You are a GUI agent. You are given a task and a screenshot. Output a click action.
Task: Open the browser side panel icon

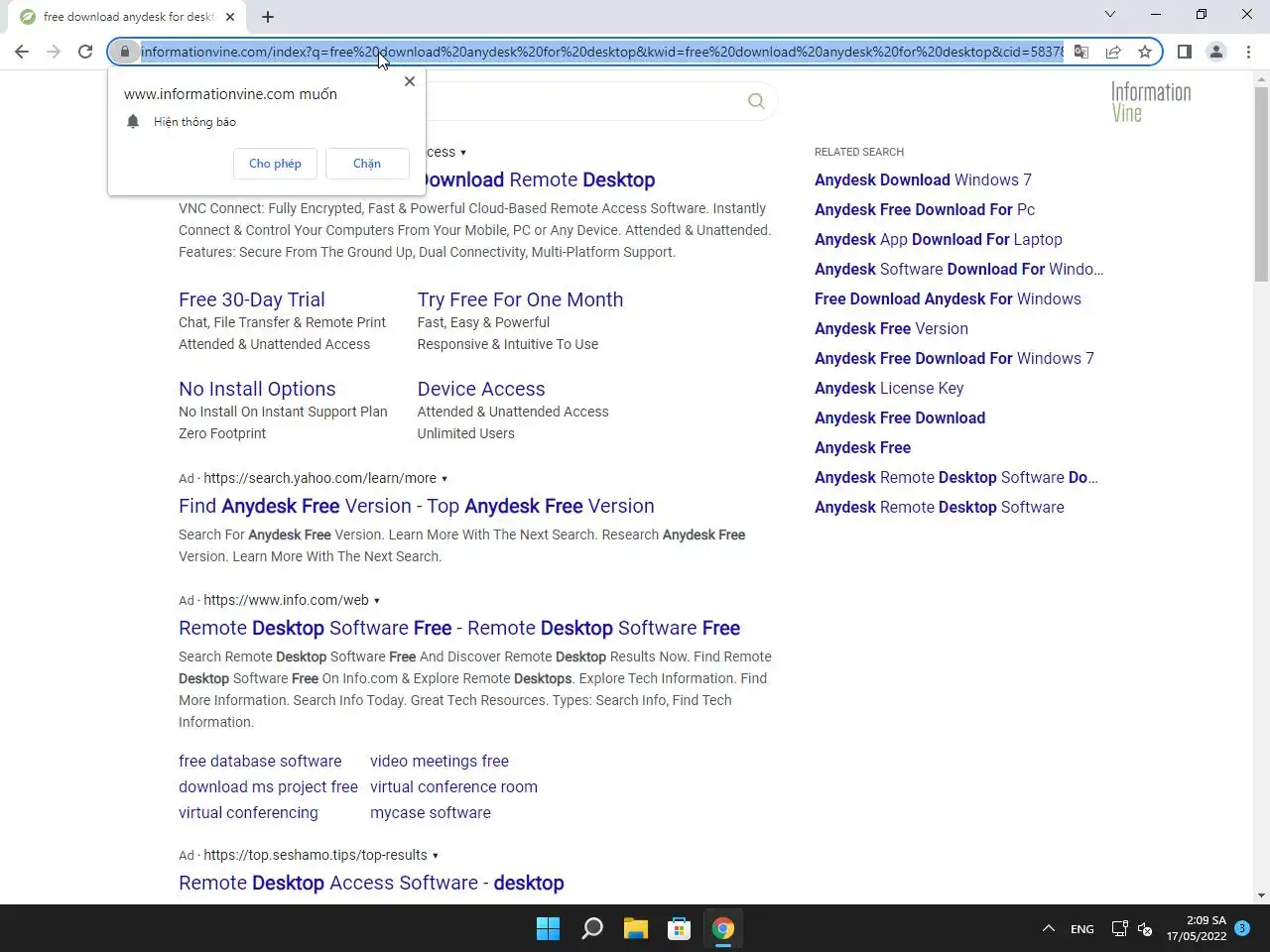click(1184, 52)
